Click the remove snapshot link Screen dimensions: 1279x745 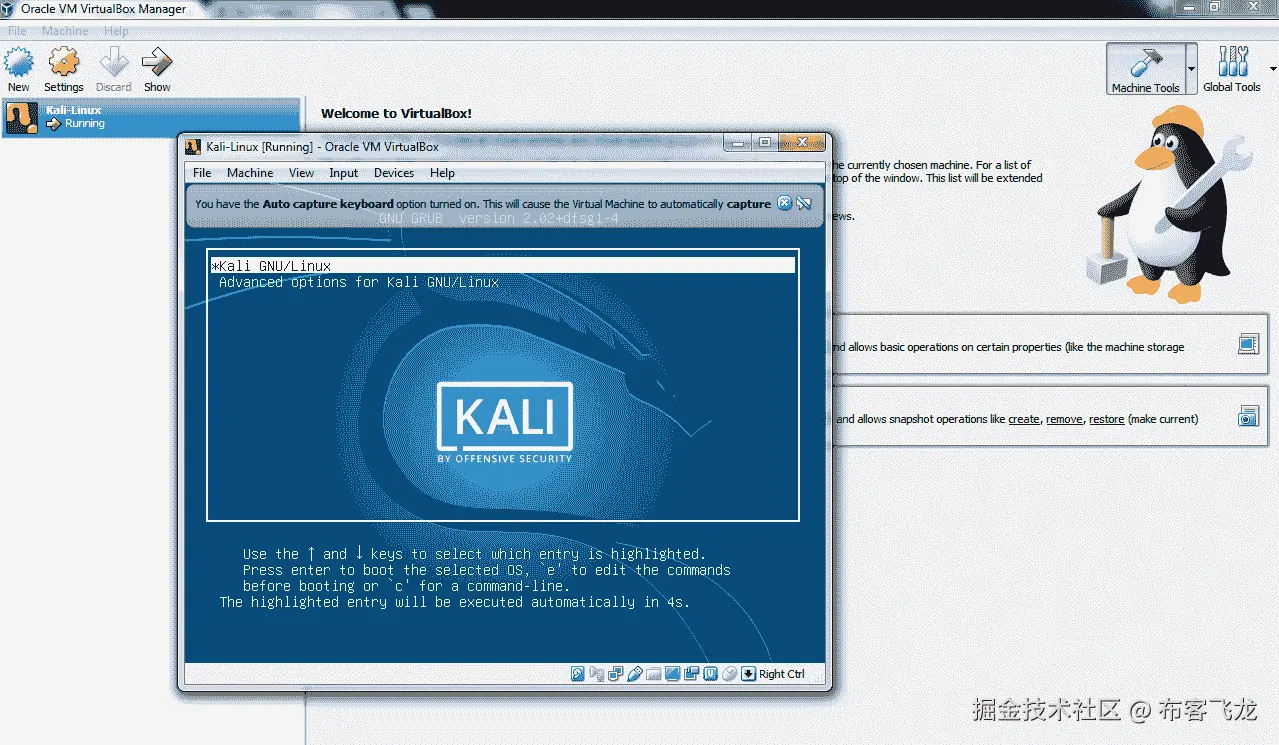1064,419
